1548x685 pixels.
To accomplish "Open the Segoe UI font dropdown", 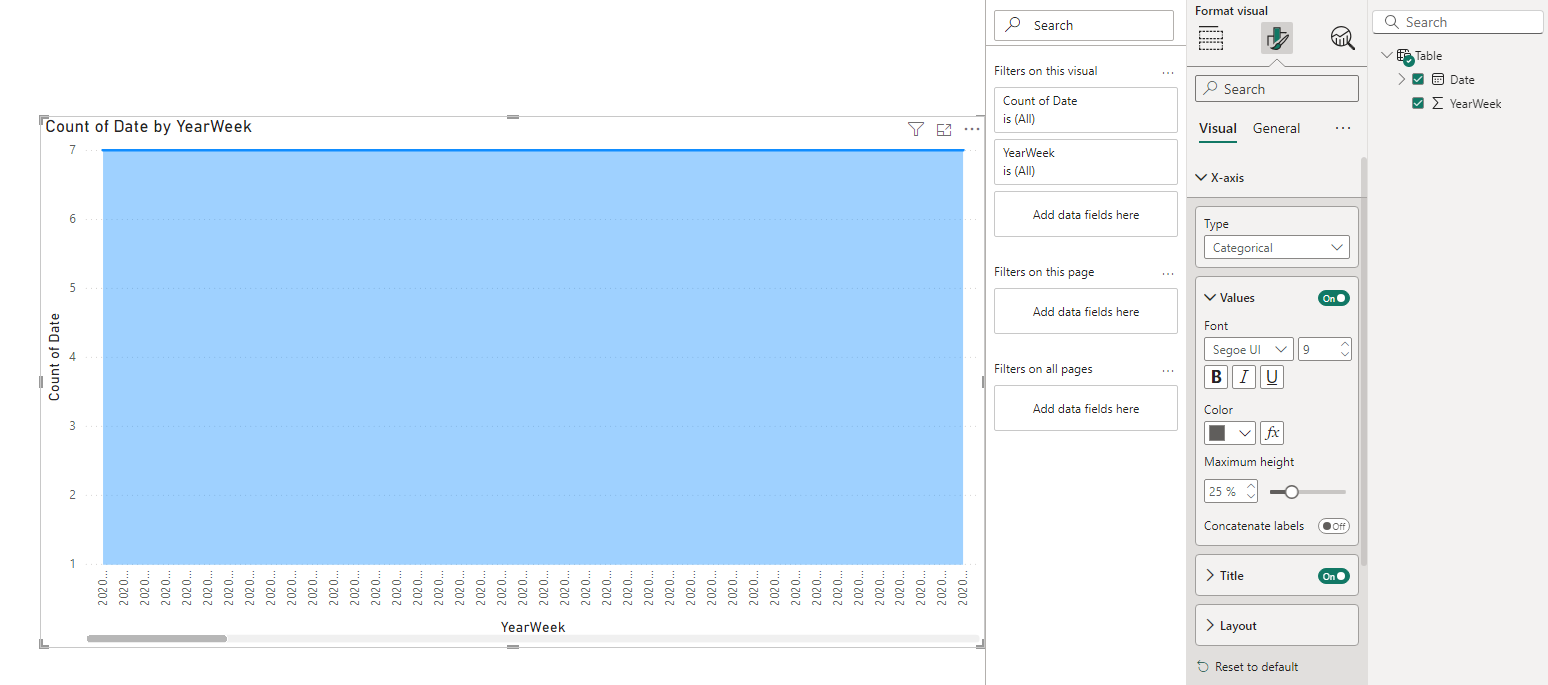I will pyautogui.click(x=1249, y=350).
